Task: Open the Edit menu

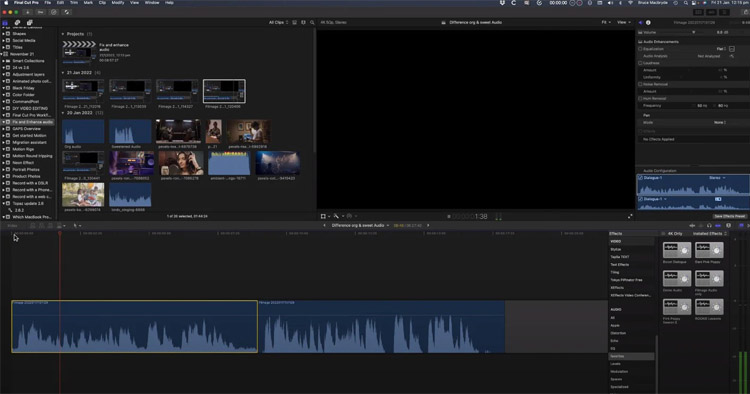Action: tap(60, 2)
